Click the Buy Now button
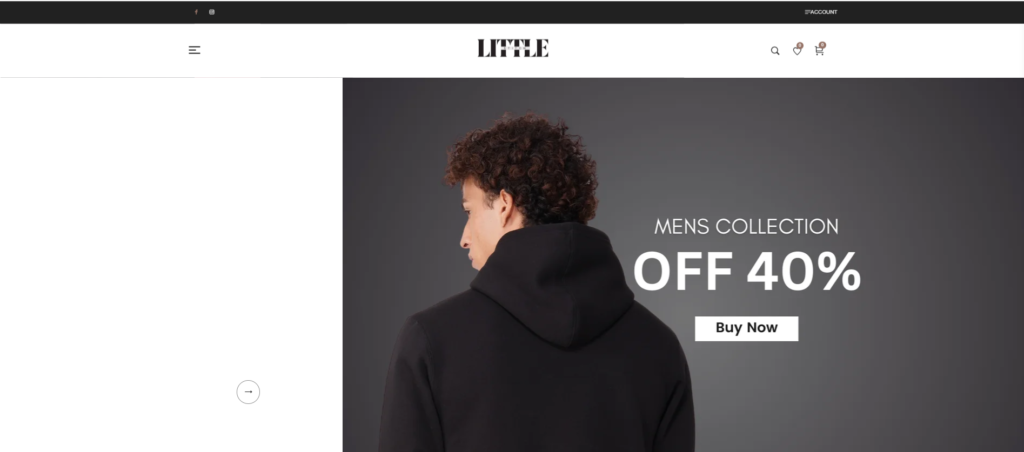The width and height of the screenshot is (1024, 452). pyautogui.click(x=746, y=328)
